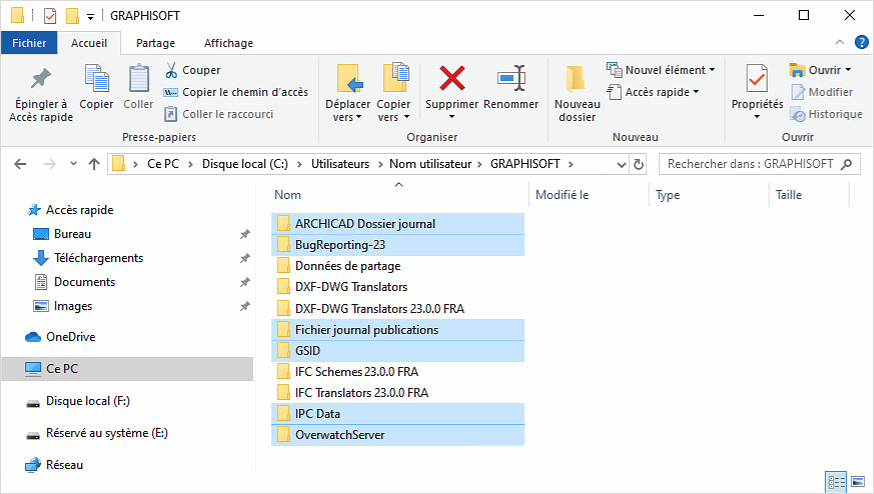
Task: Select Disque local (F:) drive
Action: click(78, 401)
